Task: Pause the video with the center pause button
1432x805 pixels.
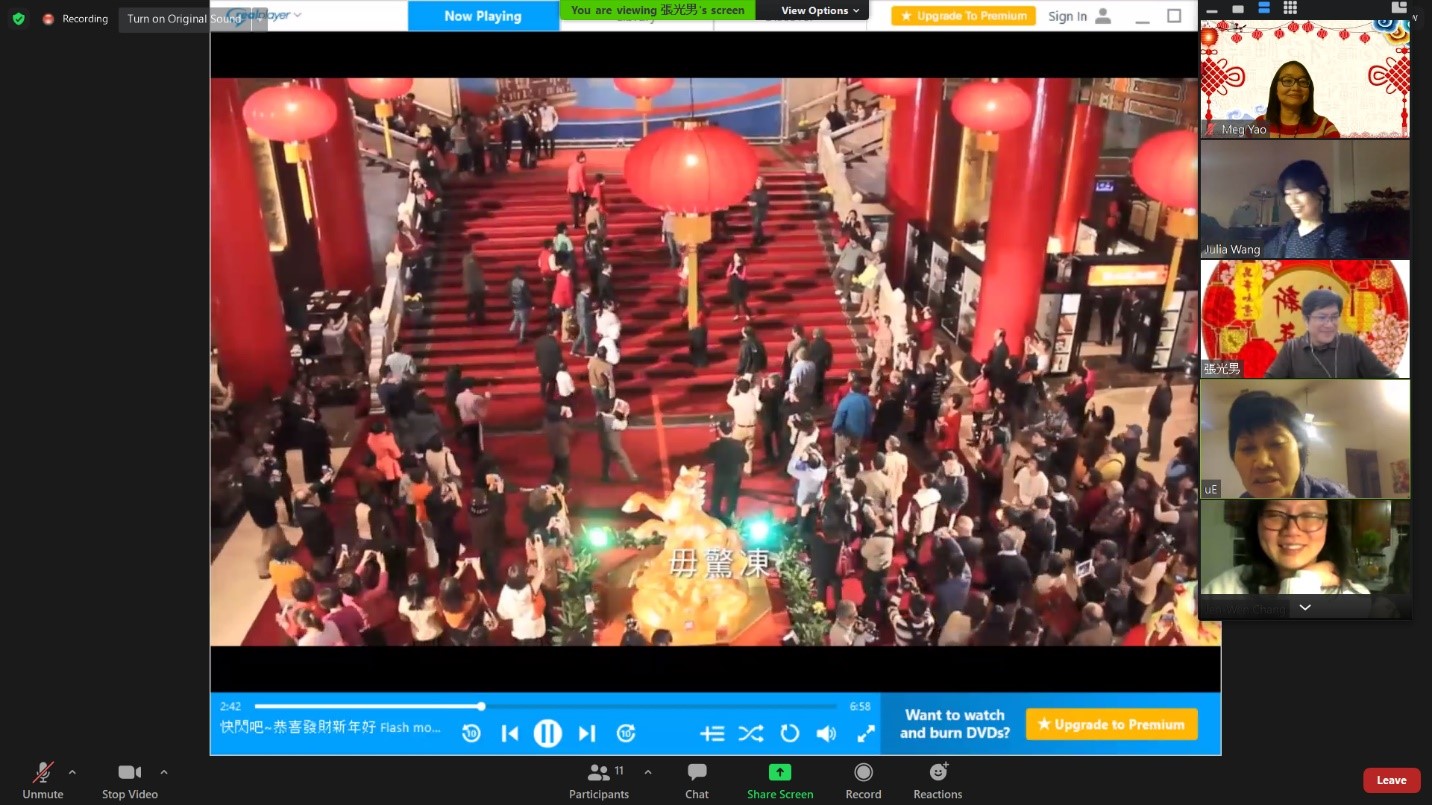Action: point(547,733)
